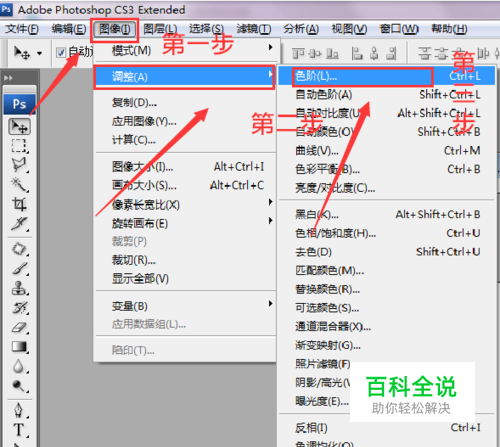Click the Align left edges icon
The height and width of the screenshot is (447, 500).
point(357,53)
